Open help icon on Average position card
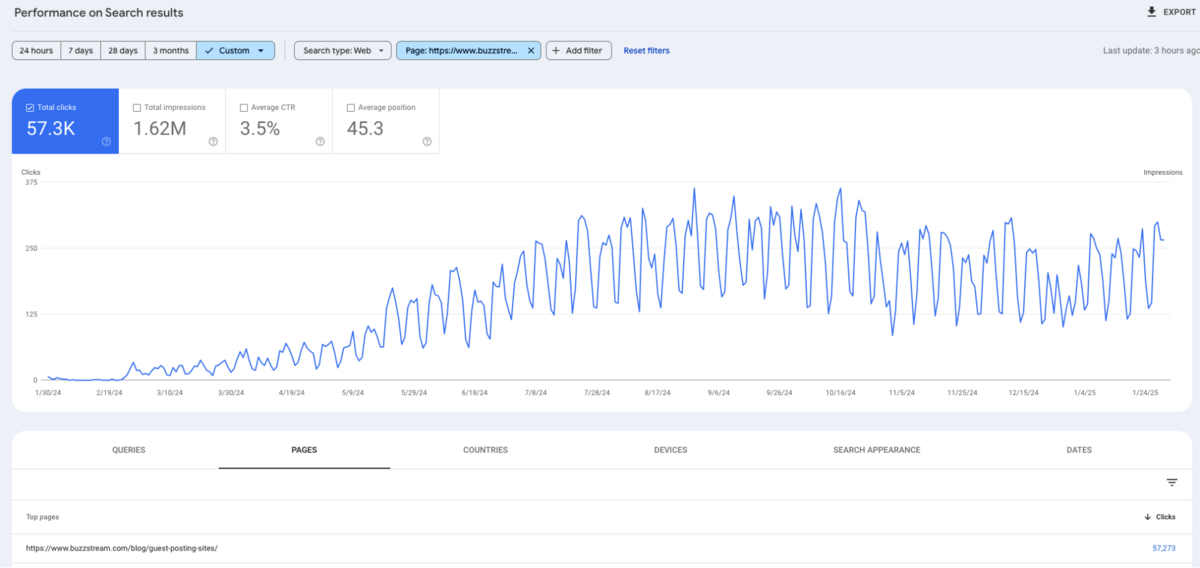 [x=427, y=142]
